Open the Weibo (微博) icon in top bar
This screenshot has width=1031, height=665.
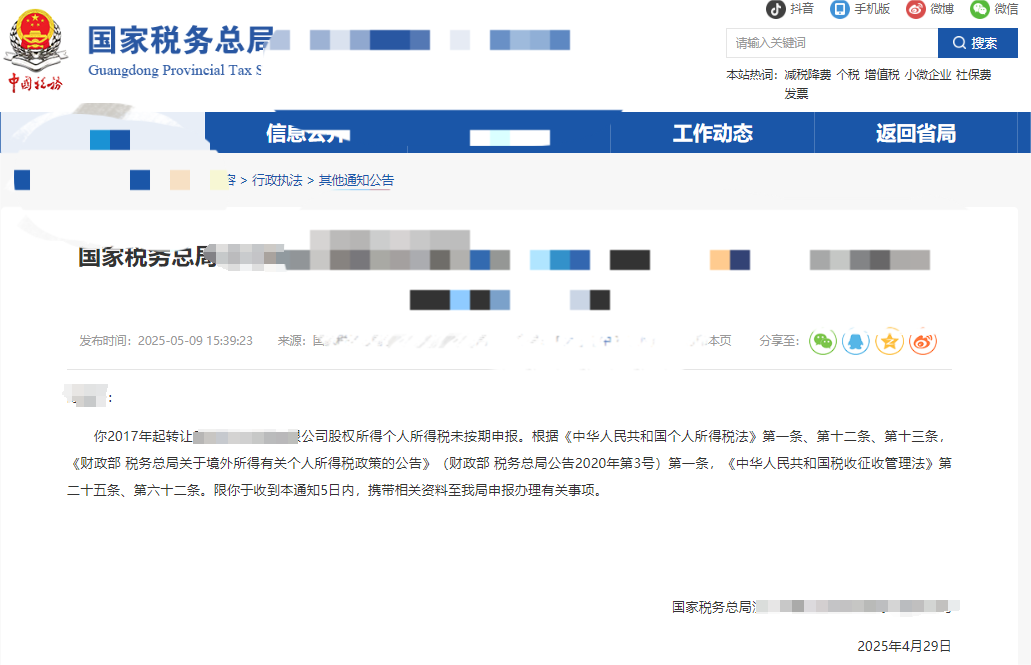pyautogui.click(x=915, y=9)
